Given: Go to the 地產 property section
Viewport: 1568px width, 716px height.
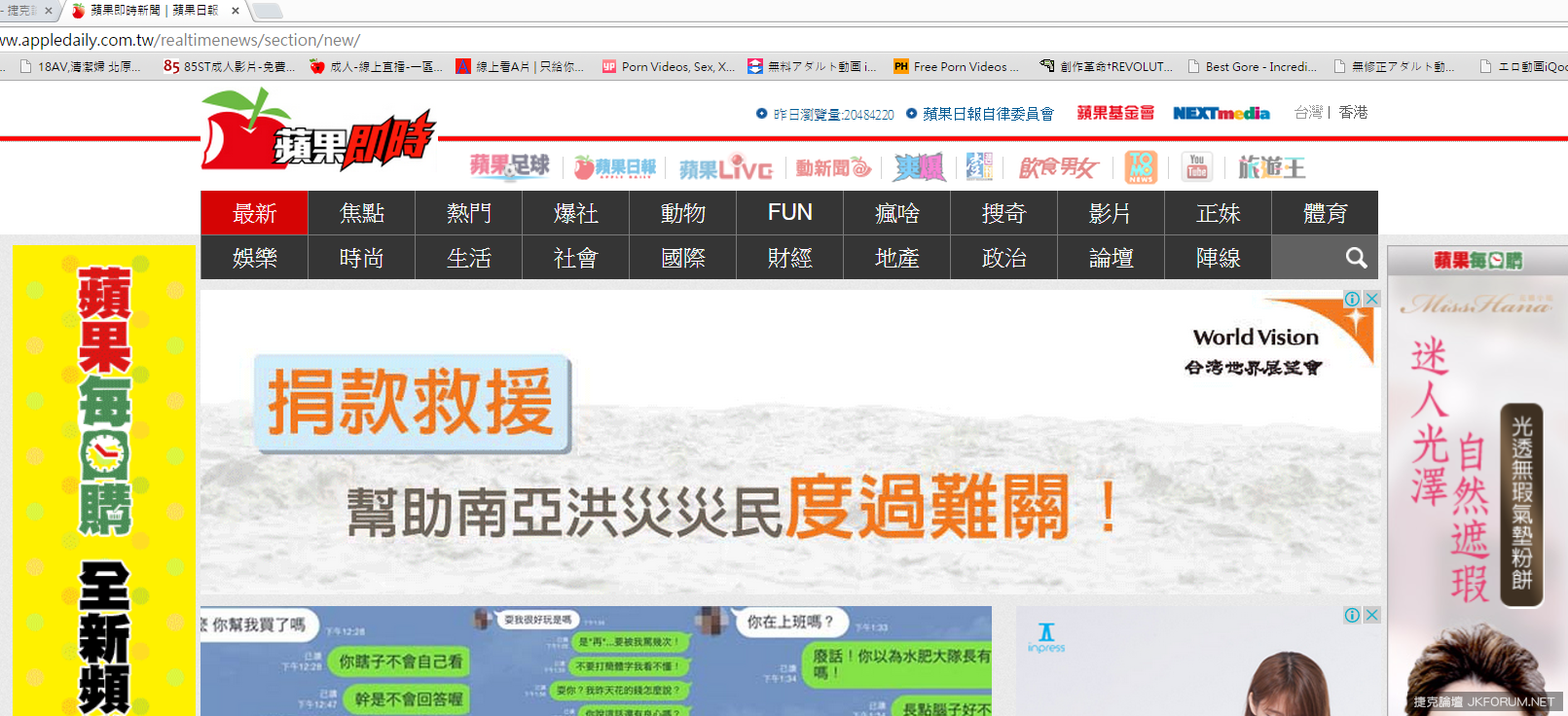Looking at the screenshot, I should pos(897,258).
